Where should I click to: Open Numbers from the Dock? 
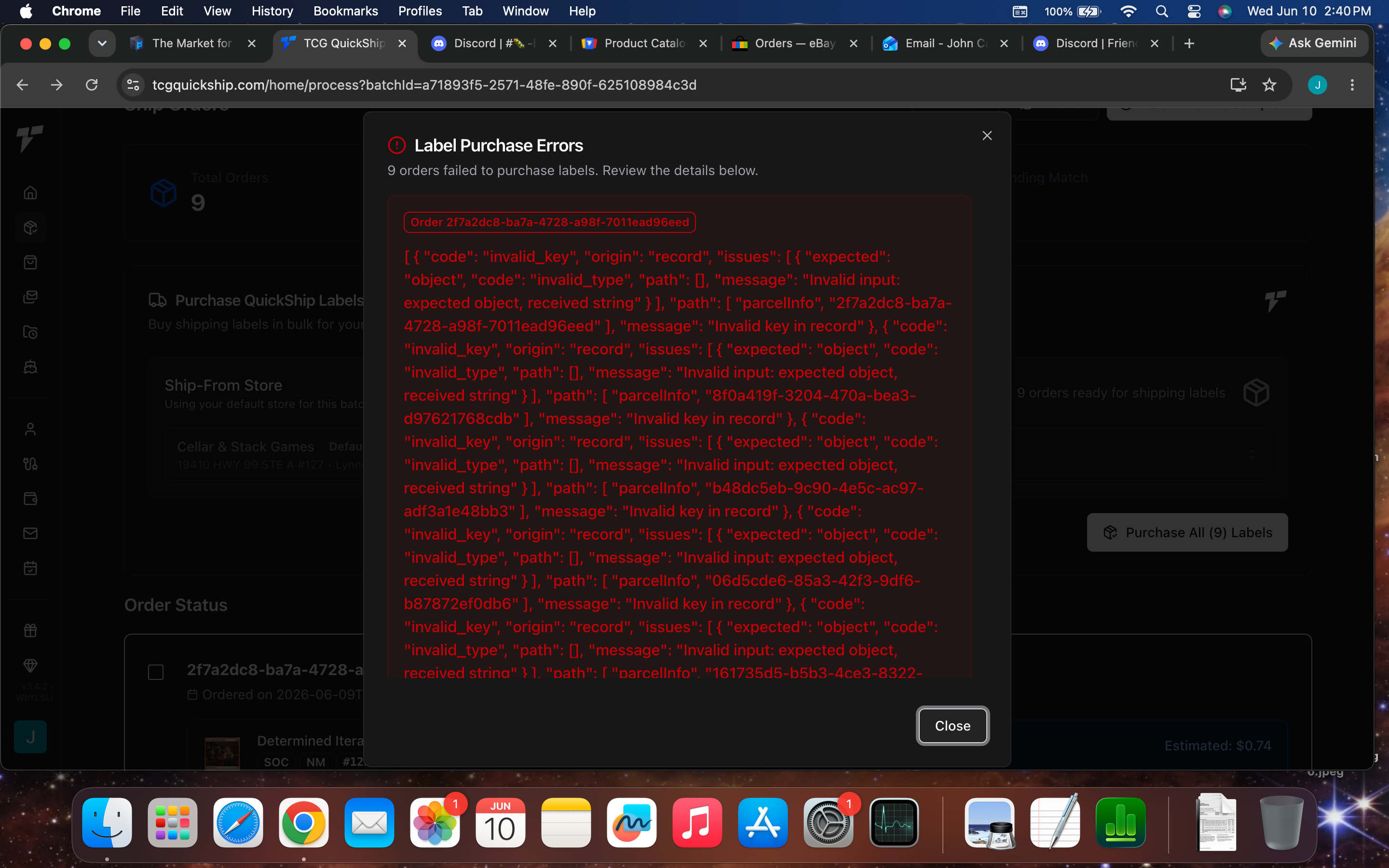pos(1120,822)
